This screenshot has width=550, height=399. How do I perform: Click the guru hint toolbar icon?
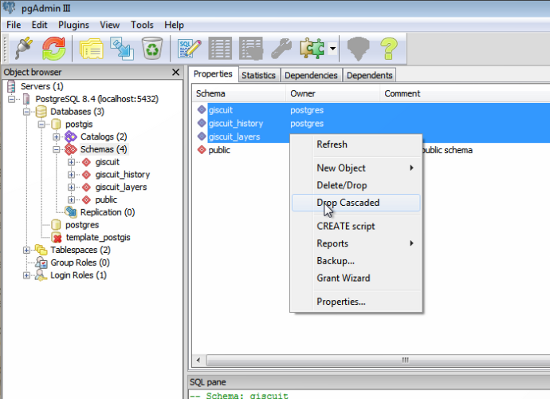coord(358,48)
